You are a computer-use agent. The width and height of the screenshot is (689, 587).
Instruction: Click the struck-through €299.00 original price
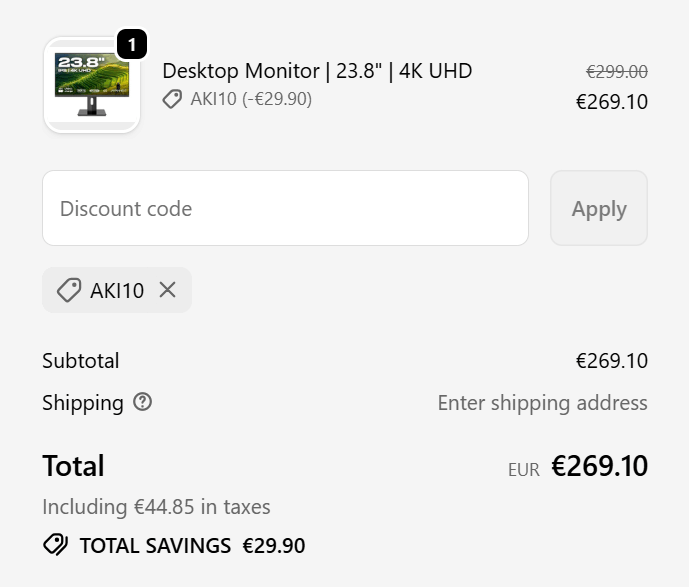pyautogui.click(x=616, y=71)
